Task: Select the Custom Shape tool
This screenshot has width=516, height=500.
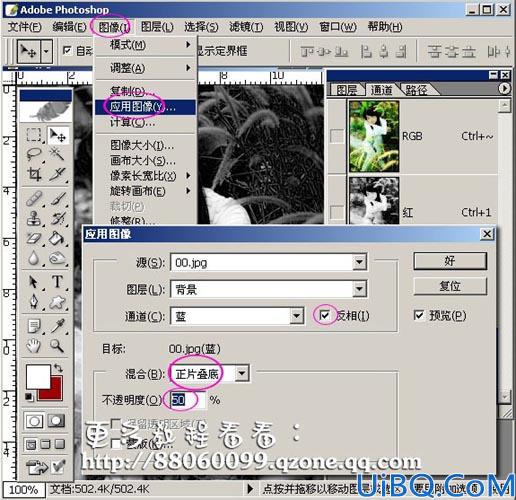Action: [x=57, y=302]
